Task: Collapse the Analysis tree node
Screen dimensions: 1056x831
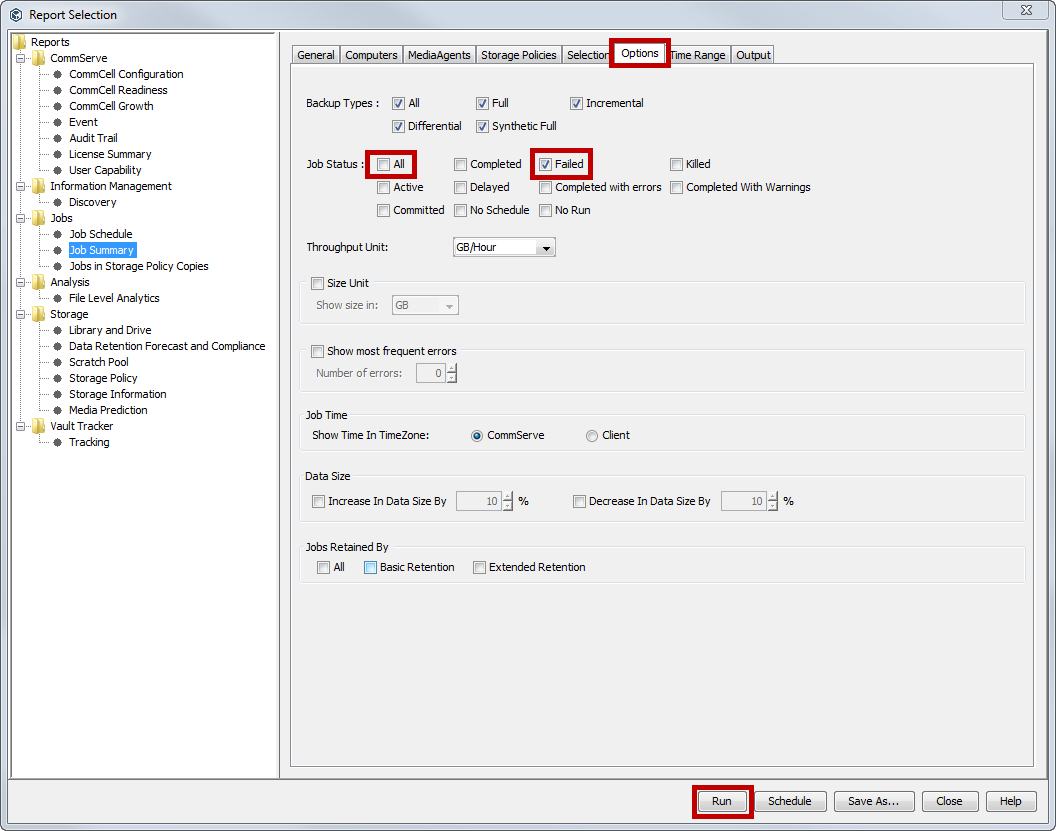Action: click(x=20, y=282)
